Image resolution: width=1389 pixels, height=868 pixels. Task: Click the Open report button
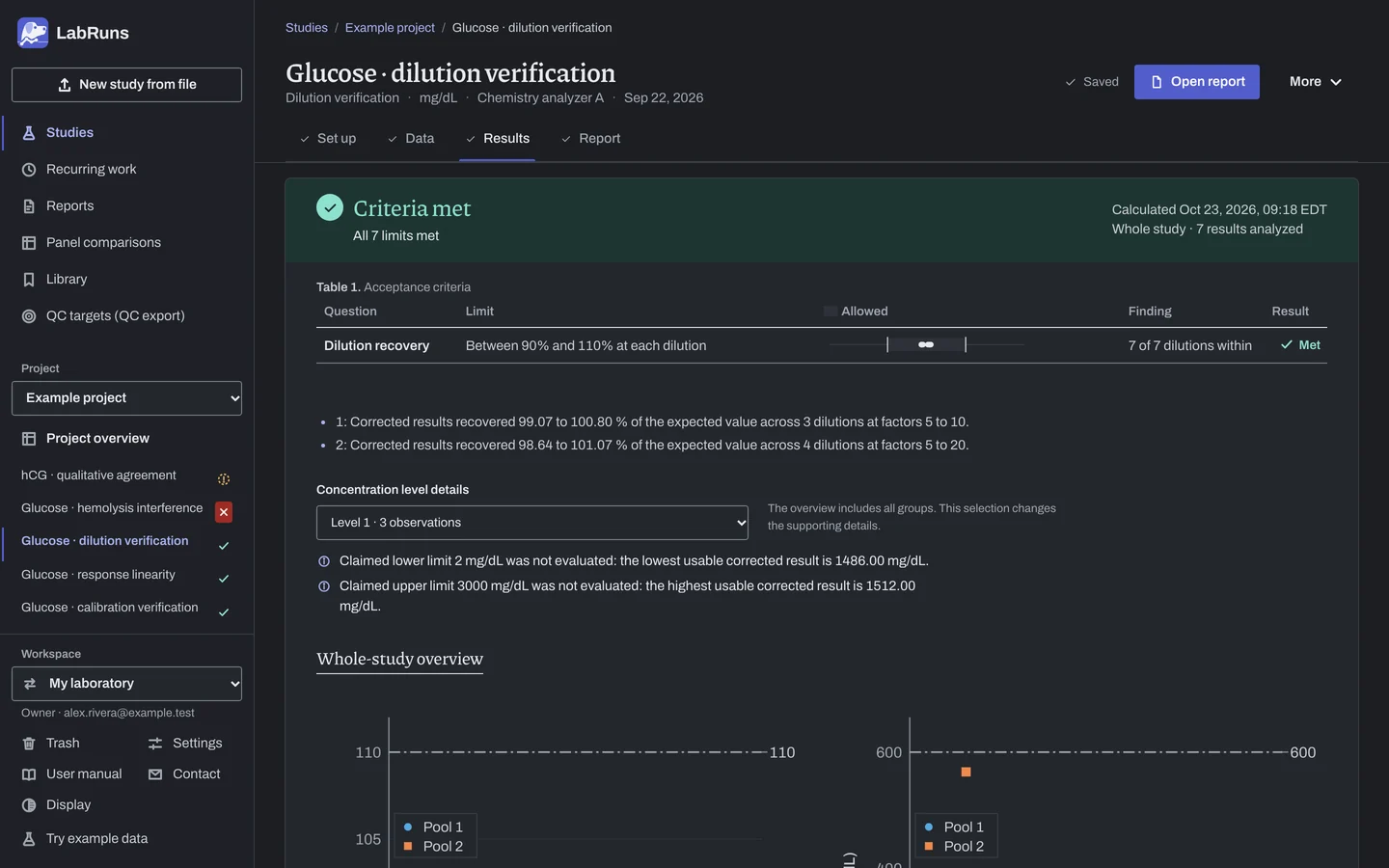click(x=1197, y=82)
